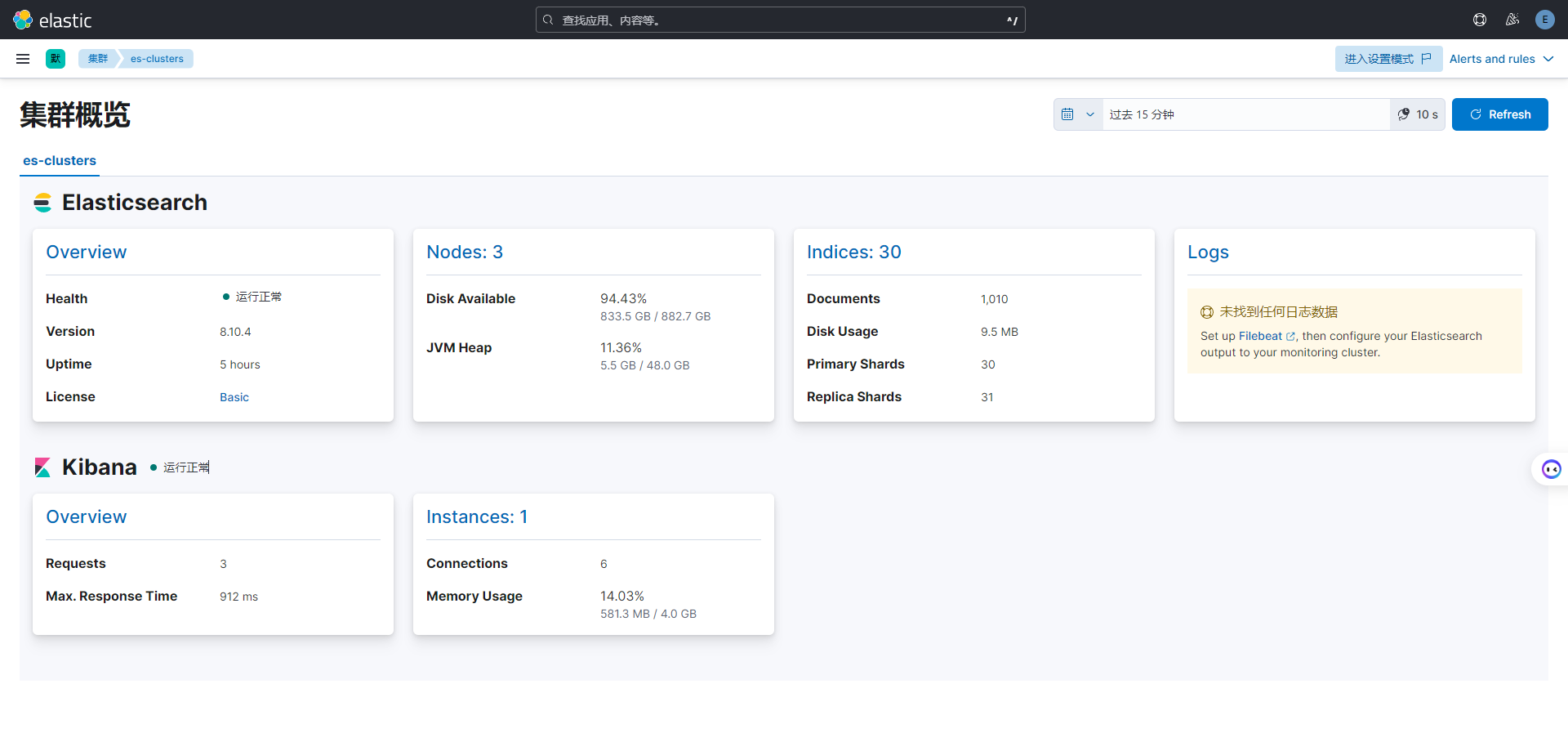This screenshot has height=751, width=1568.
Task: Click the 集群概览 page title
Action: [x=75, y=114]
